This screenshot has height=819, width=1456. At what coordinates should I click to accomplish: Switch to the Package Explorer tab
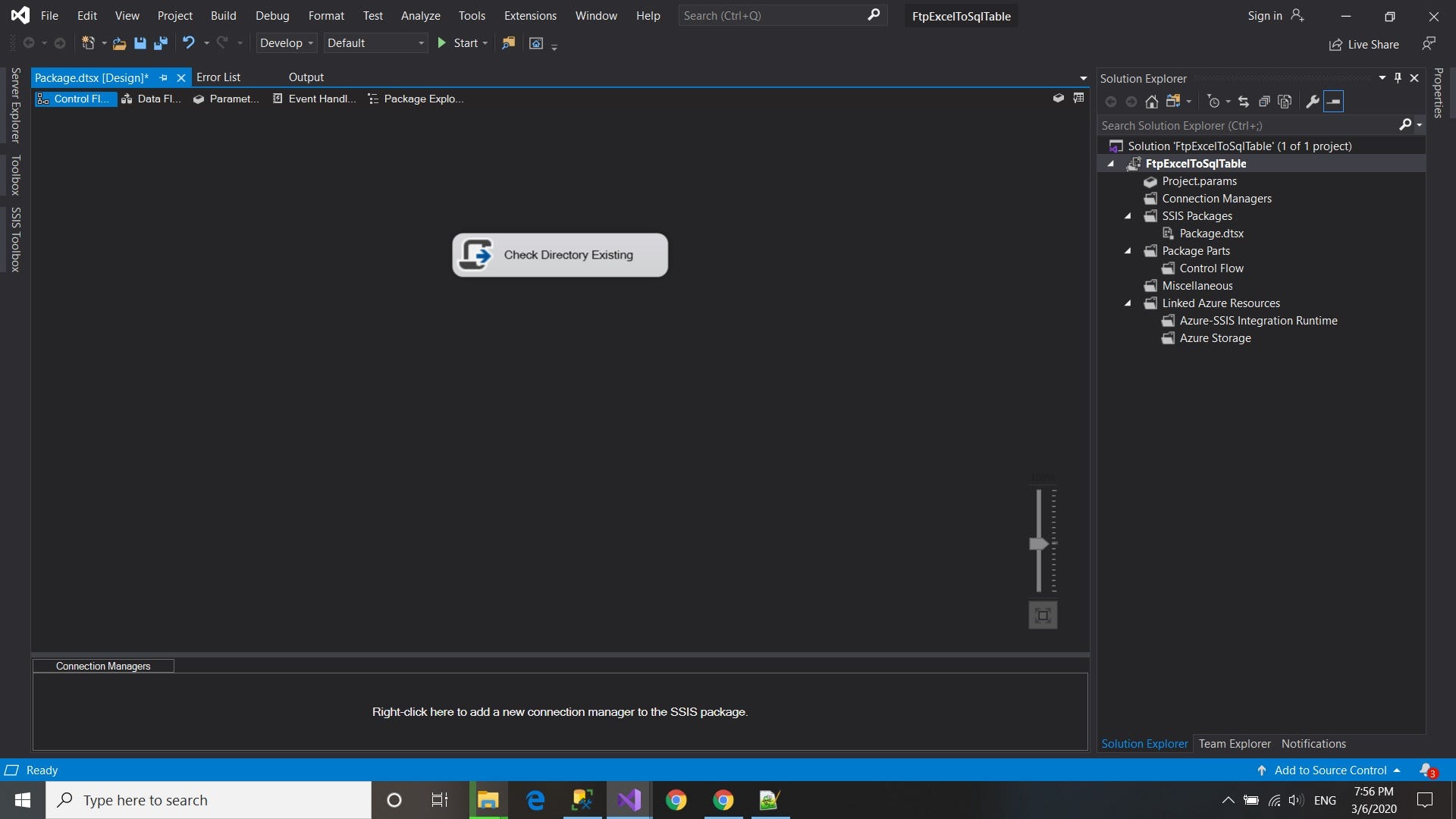click(416, 99)
